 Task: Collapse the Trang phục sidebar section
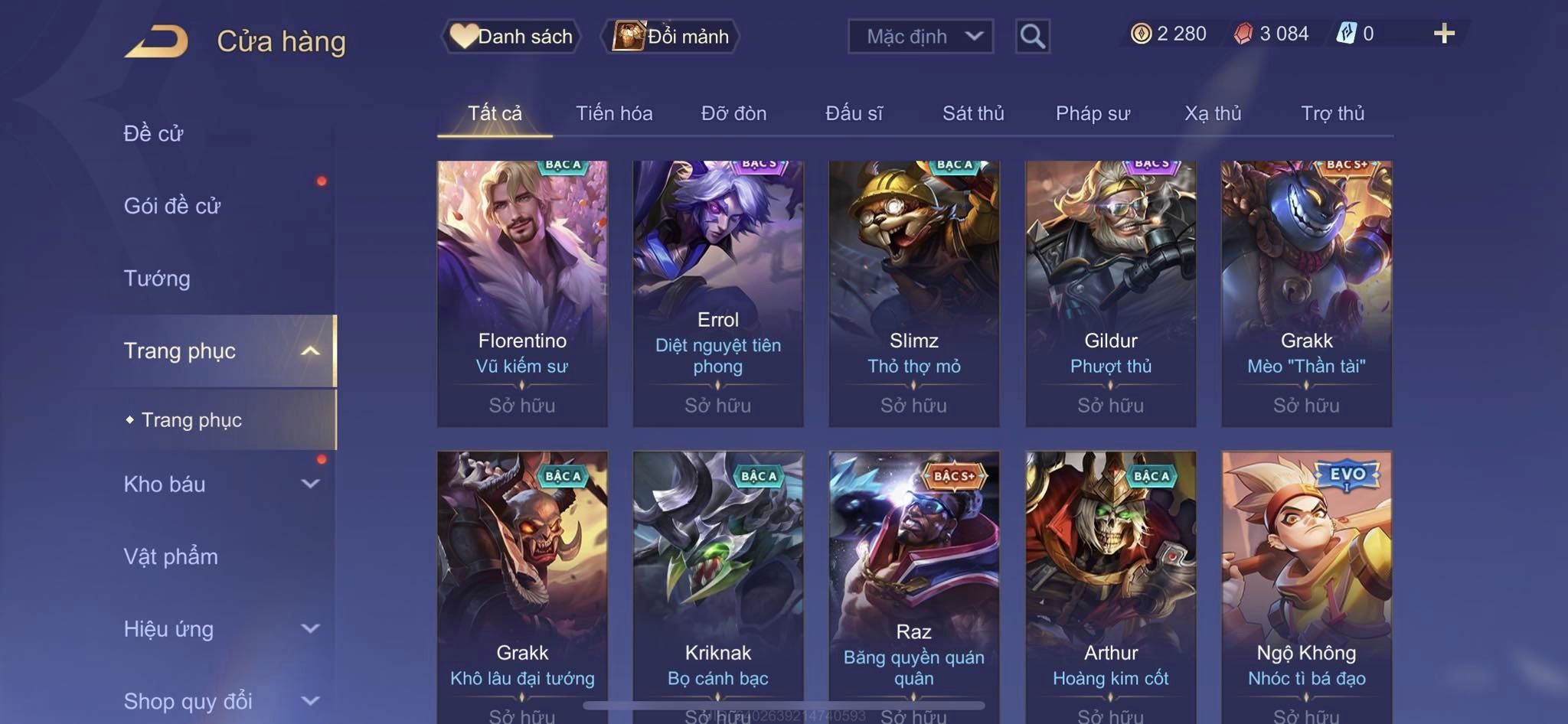click(310, 351)
